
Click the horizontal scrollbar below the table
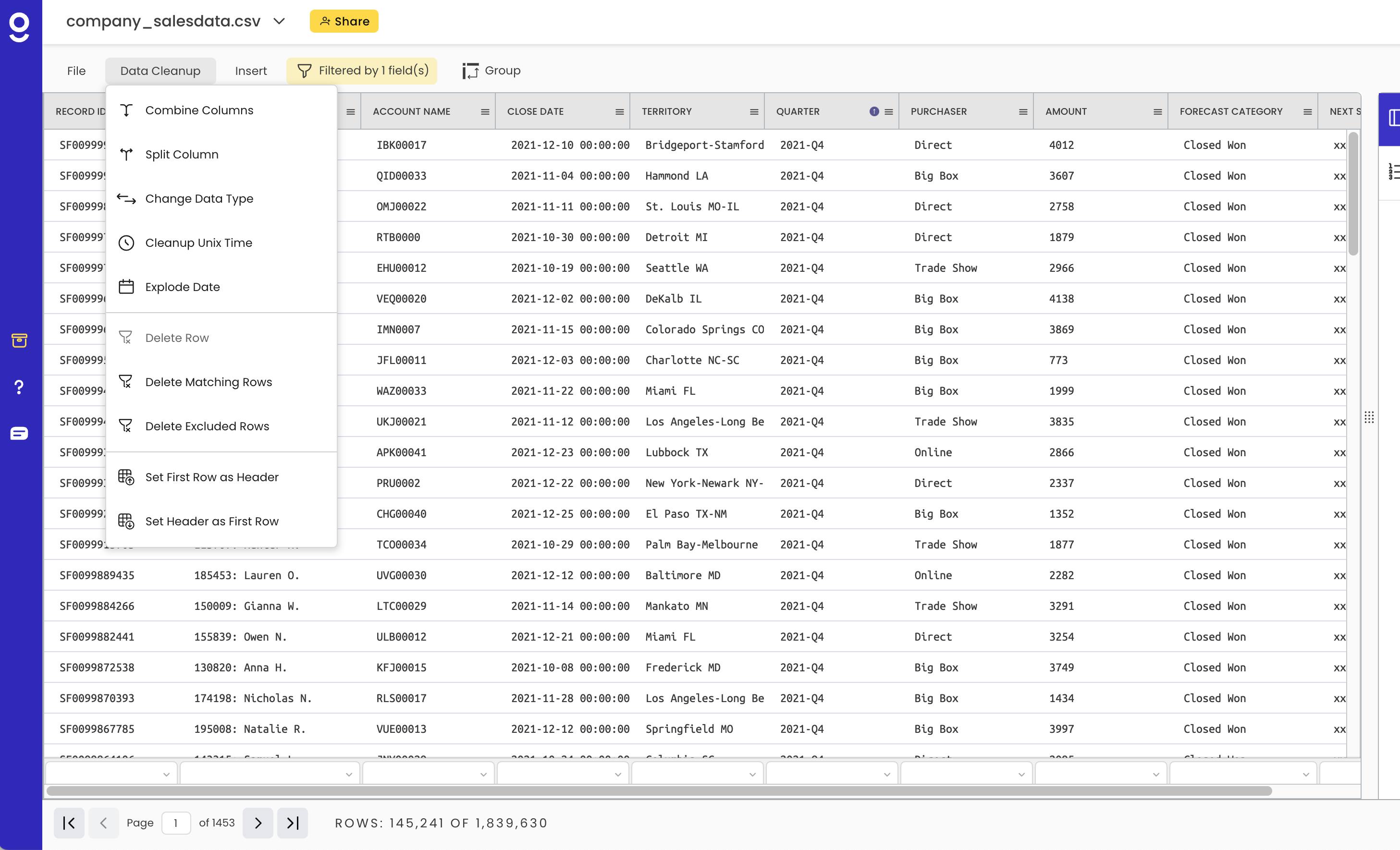coord(659,791)
